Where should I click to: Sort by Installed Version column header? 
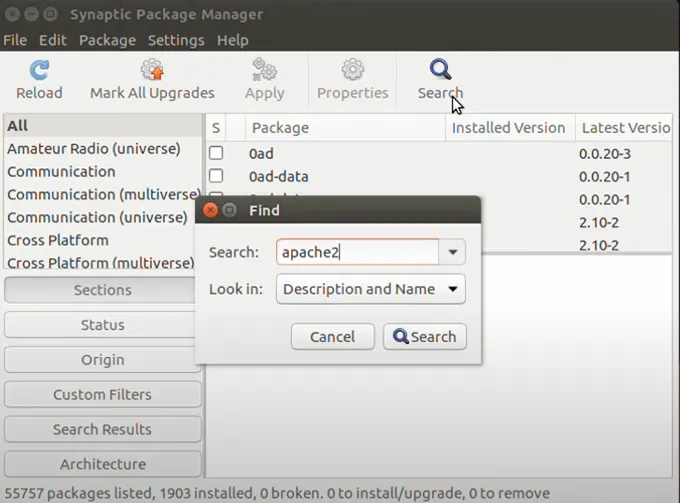(510, 128)
